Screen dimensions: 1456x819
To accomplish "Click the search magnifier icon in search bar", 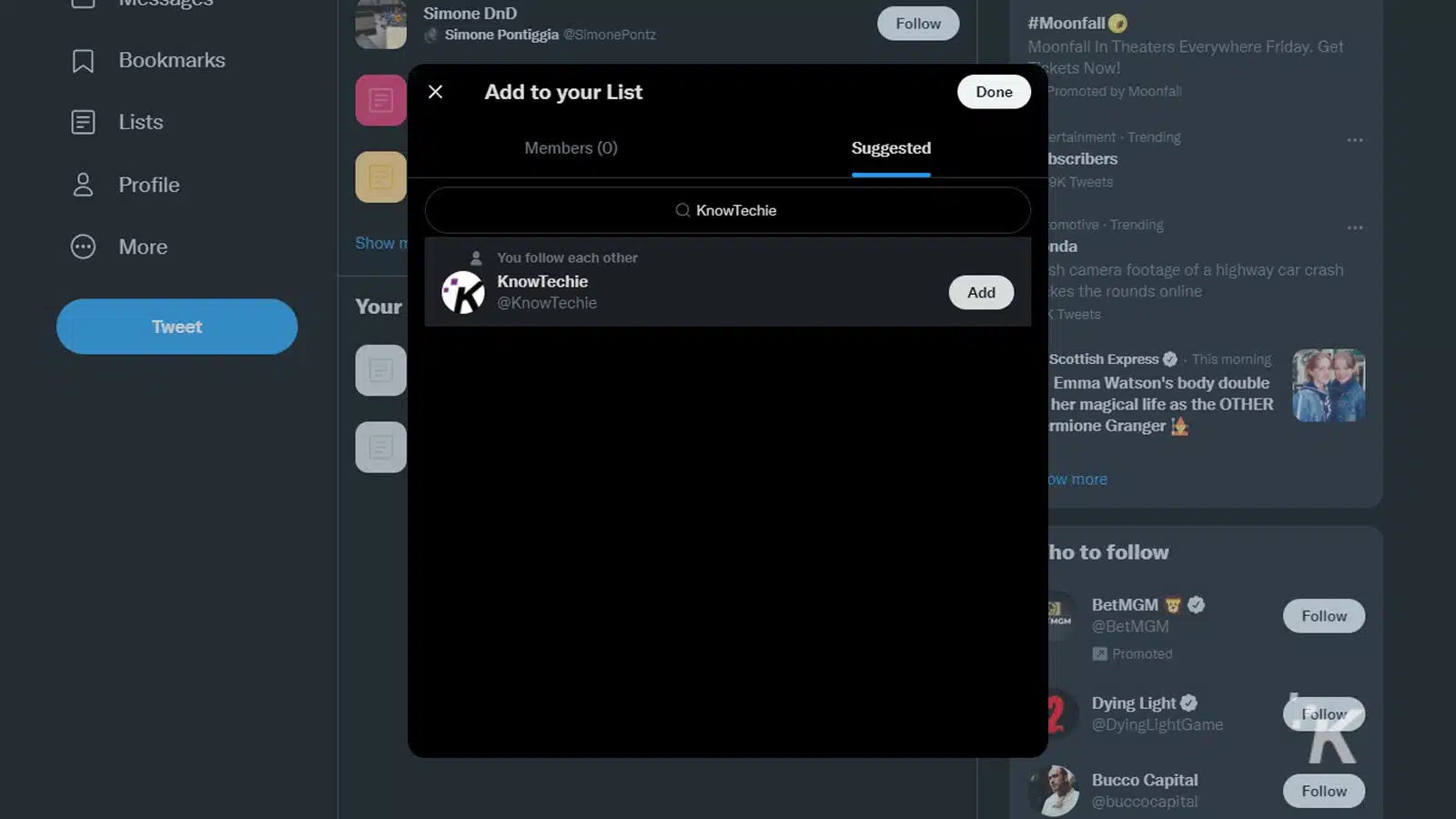I will pyautogui.click(x=682, y=210).
